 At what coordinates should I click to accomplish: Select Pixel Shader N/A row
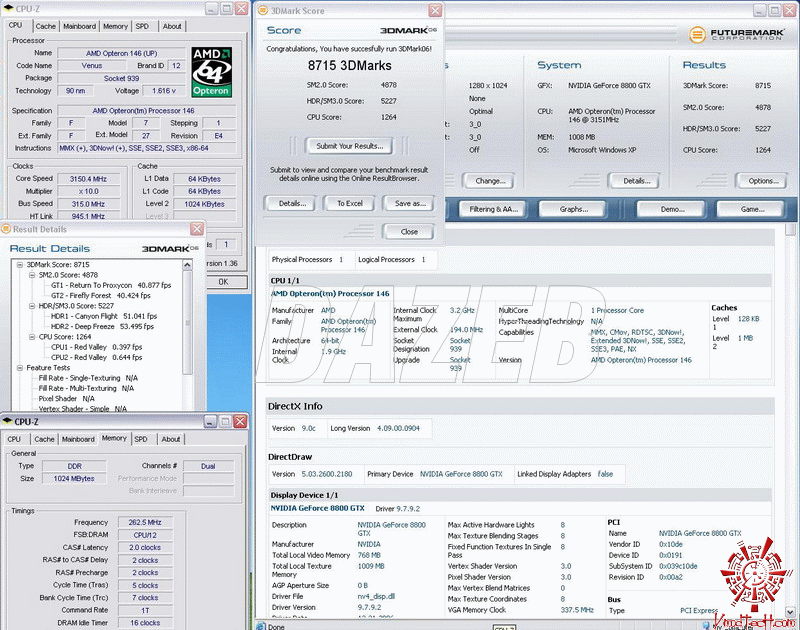pyautogui.click(x=66, y=398)
